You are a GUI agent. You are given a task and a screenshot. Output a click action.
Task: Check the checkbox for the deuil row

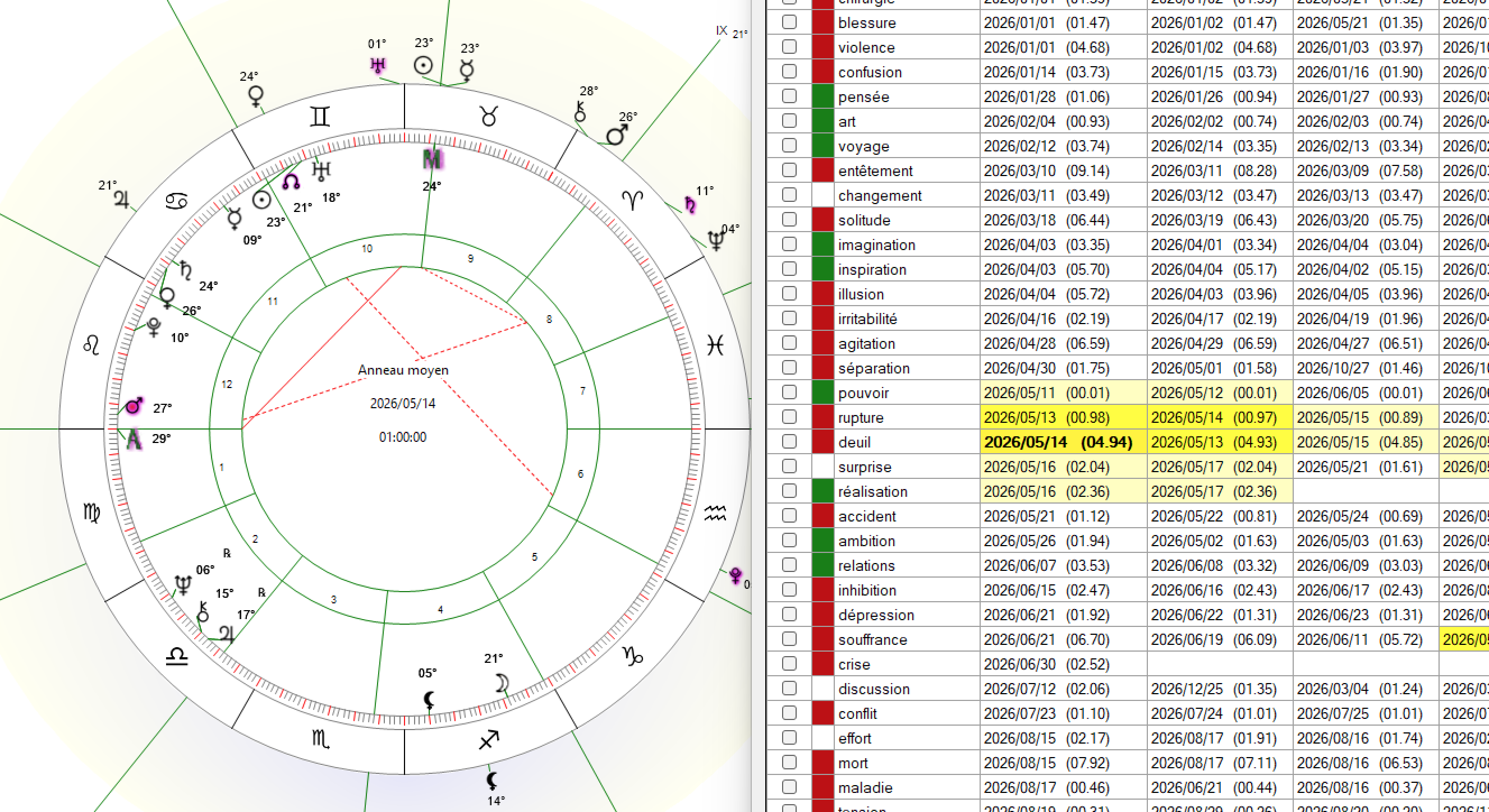789,442
